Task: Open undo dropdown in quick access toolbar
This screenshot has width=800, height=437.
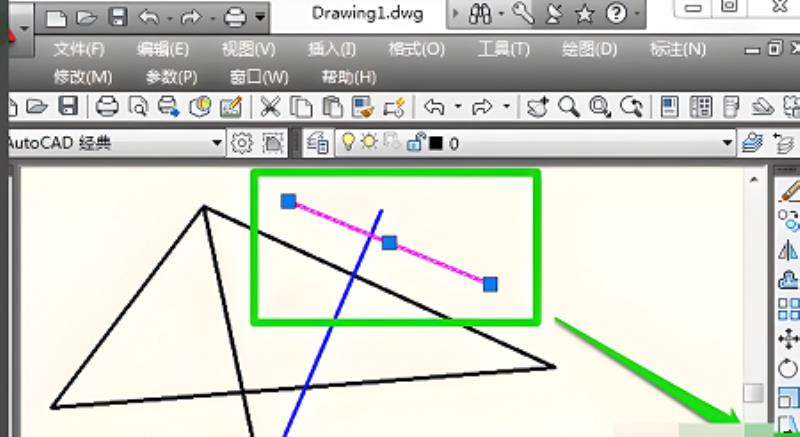Action: coord(169,18)
